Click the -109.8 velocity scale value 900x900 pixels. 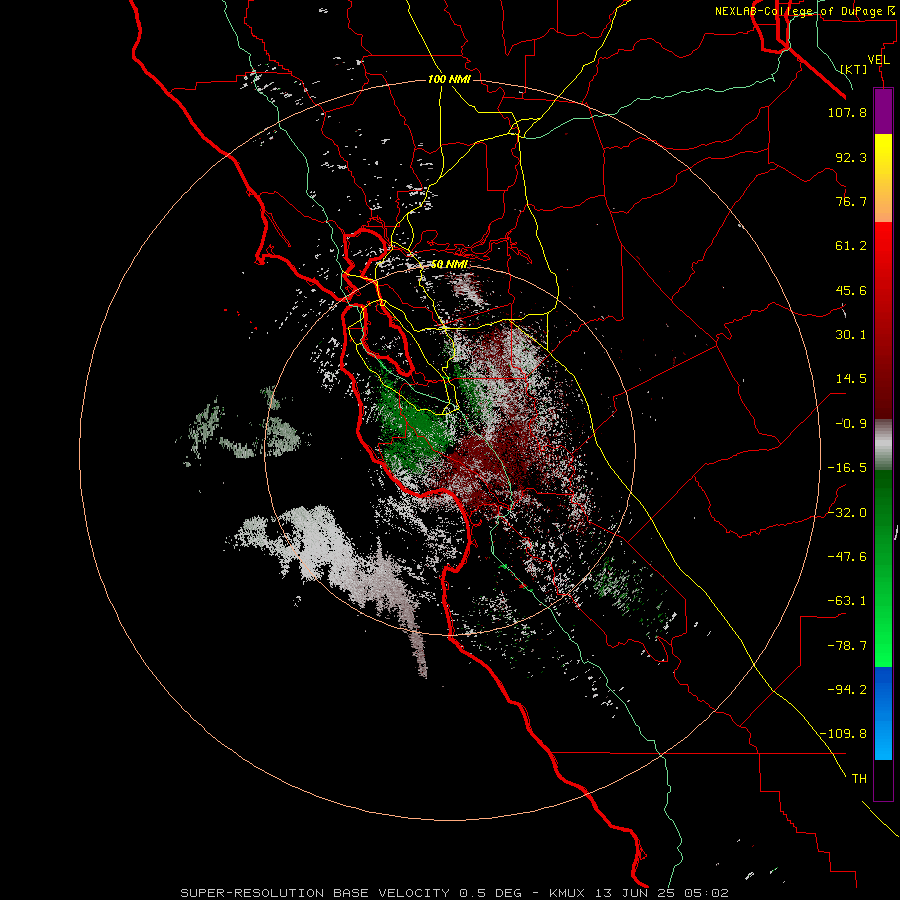[x=843, y=734]
